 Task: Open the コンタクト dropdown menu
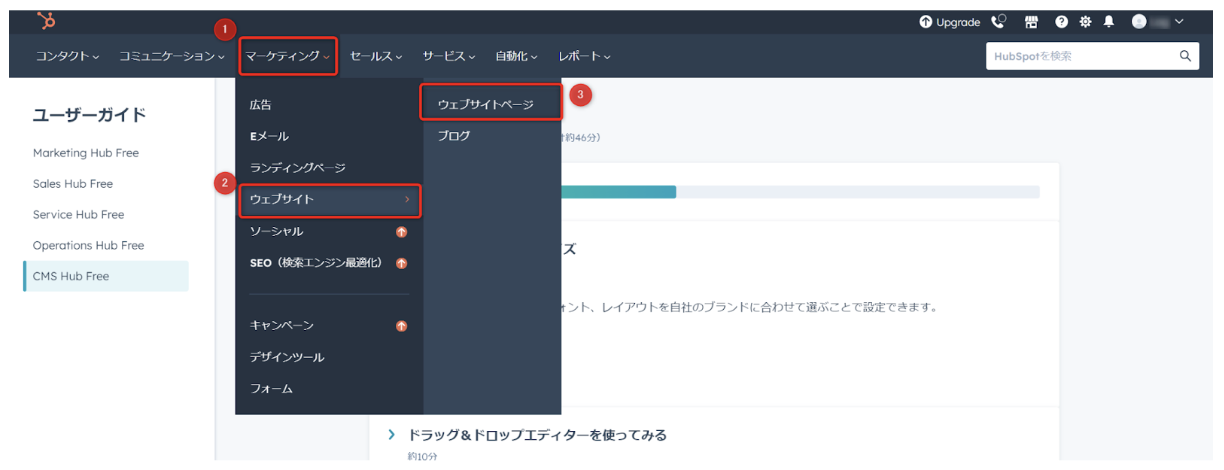pyautogui.click(x=67, y=57)
